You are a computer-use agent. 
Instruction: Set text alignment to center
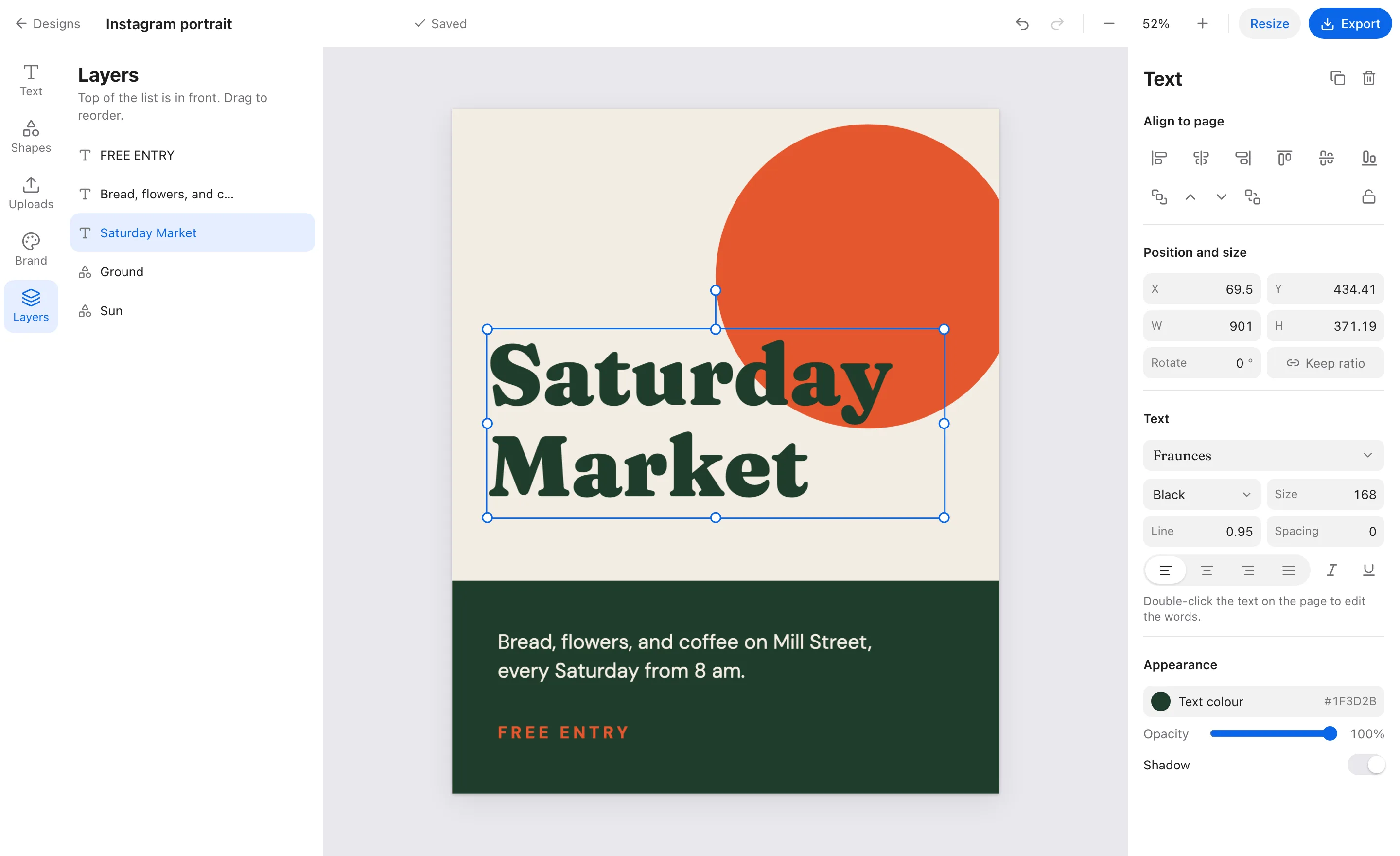[1206, 570]
